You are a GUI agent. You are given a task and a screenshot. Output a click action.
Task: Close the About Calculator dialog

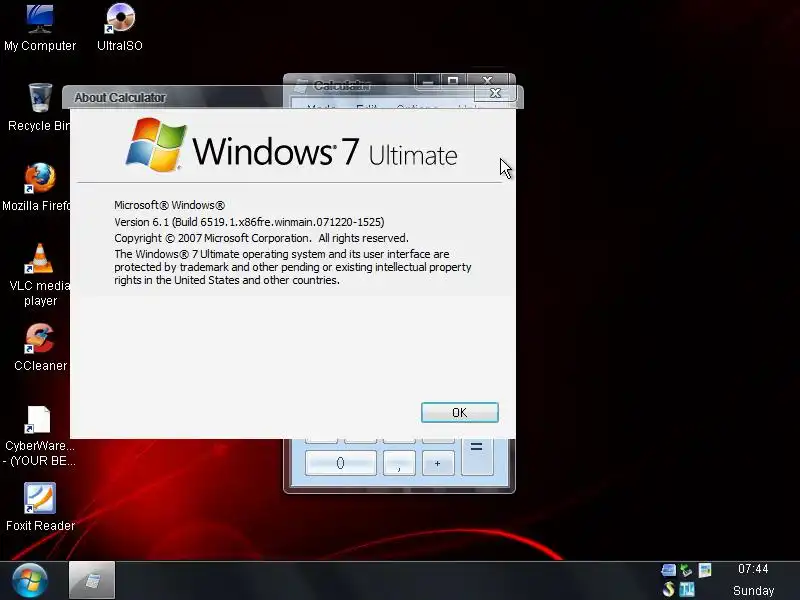(495, 93)
